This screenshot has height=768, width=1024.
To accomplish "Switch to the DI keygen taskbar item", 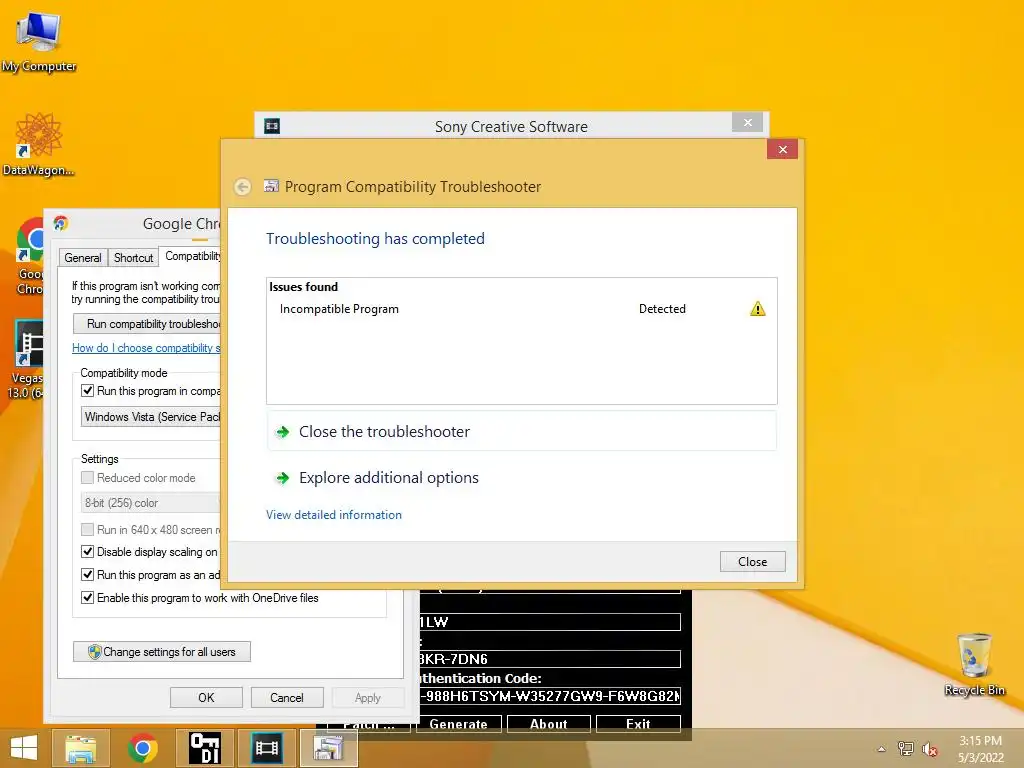I will point(204,748).
